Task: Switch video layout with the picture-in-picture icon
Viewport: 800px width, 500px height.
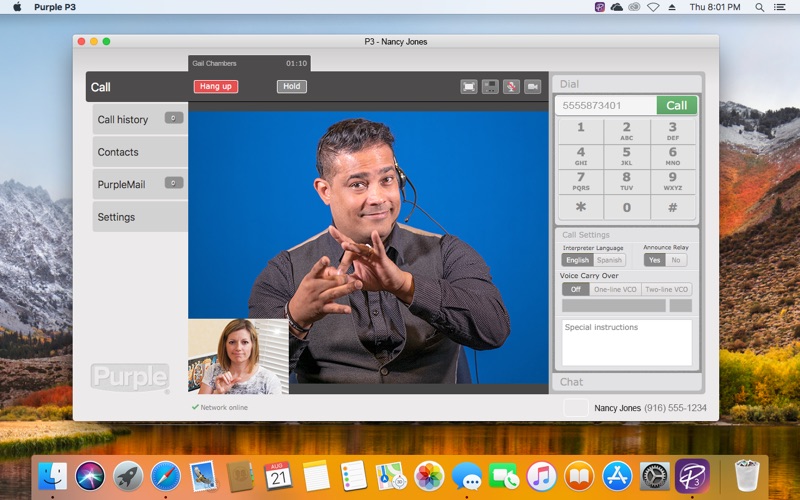Action: [490, 87]
